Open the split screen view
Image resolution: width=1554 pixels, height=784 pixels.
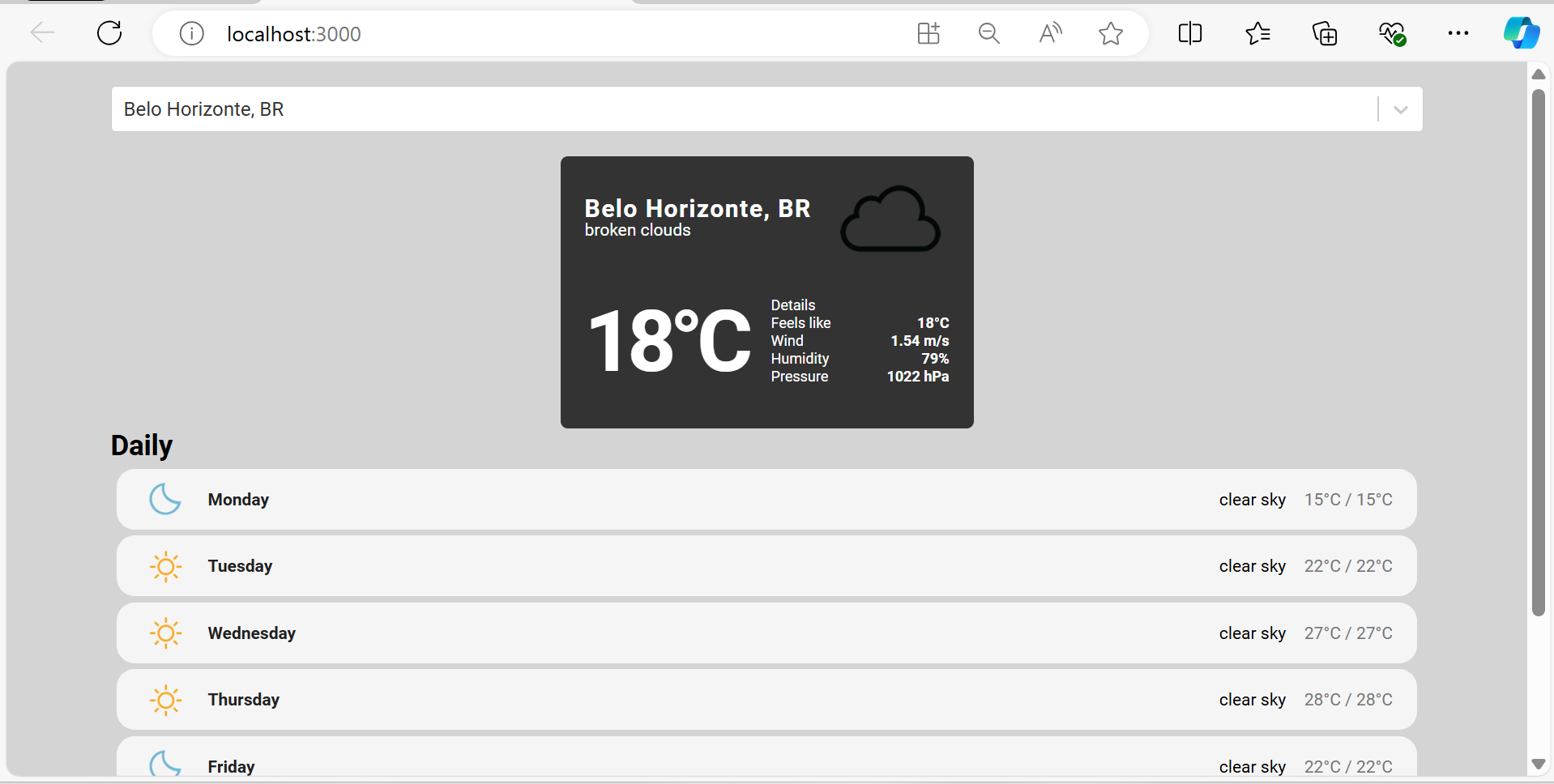point(1190,33)
